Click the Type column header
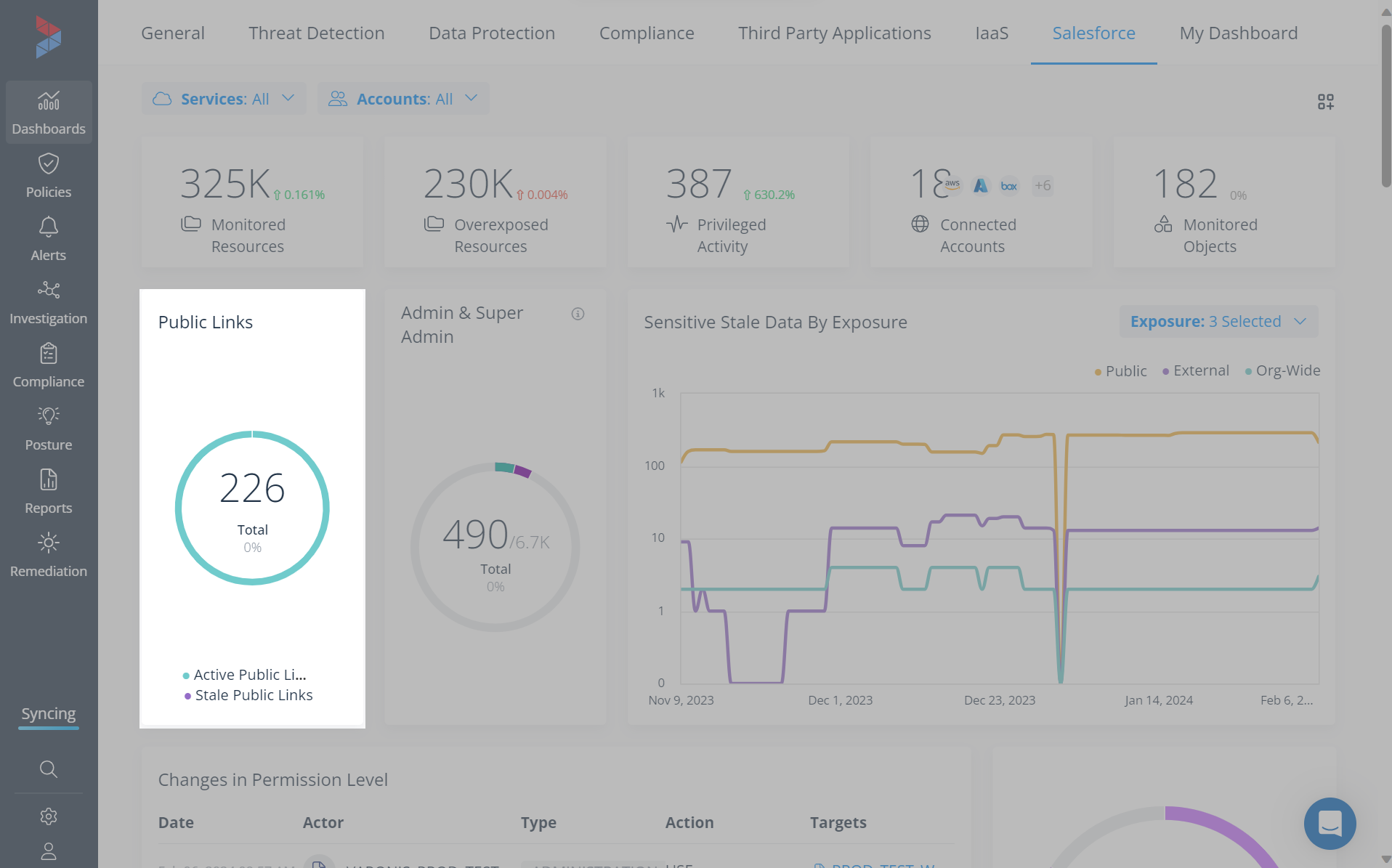1392x868 pixels. [x=538, y=822]
